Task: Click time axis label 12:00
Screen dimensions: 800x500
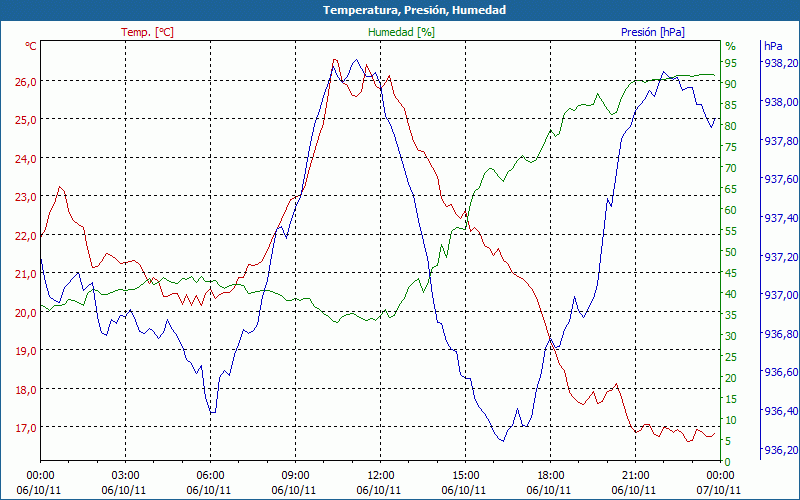Action: tap(381, 475)
